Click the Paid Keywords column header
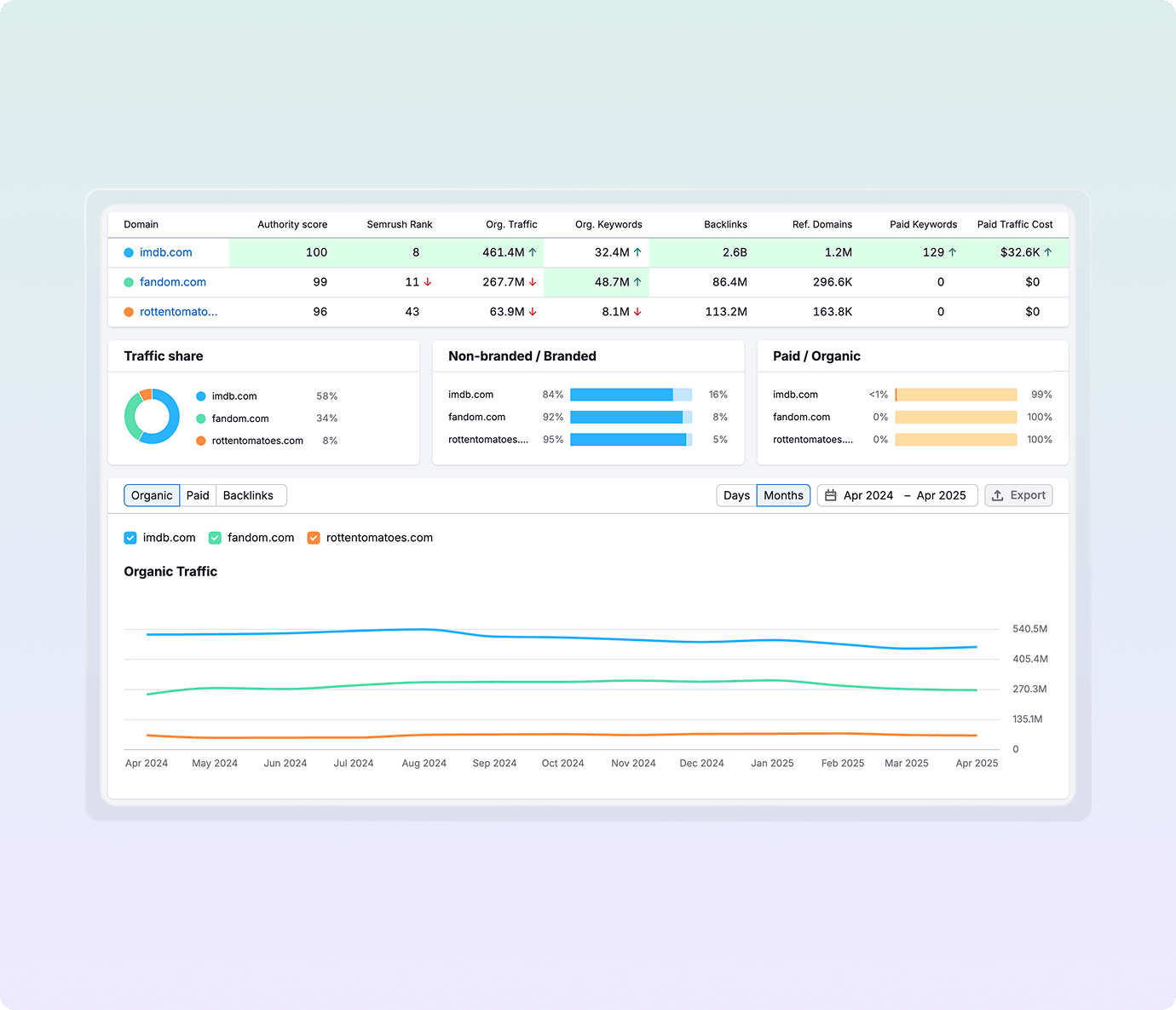The image size is (1176, 1010). (924, 224)
